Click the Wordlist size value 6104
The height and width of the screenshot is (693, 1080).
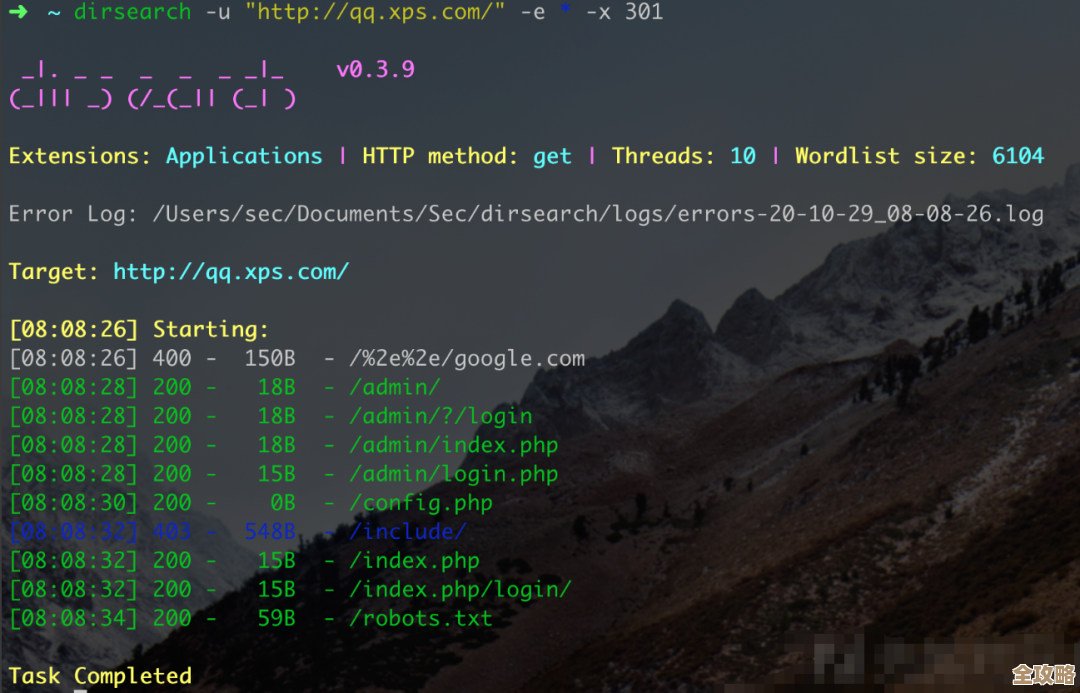[x=1017, y=156]
